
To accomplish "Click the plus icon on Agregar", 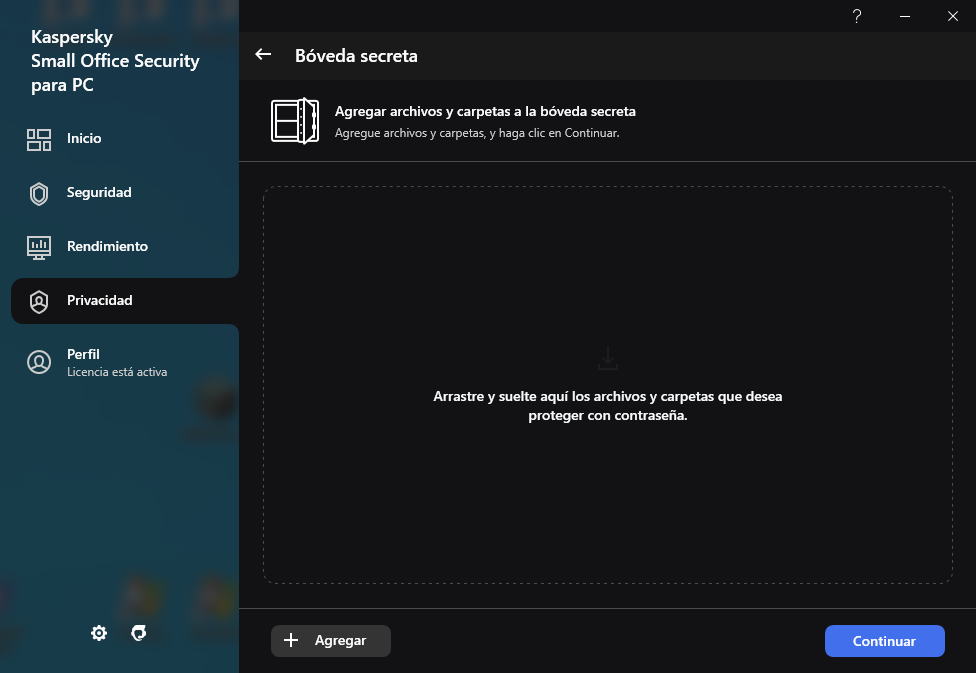I will coord(291,641).
